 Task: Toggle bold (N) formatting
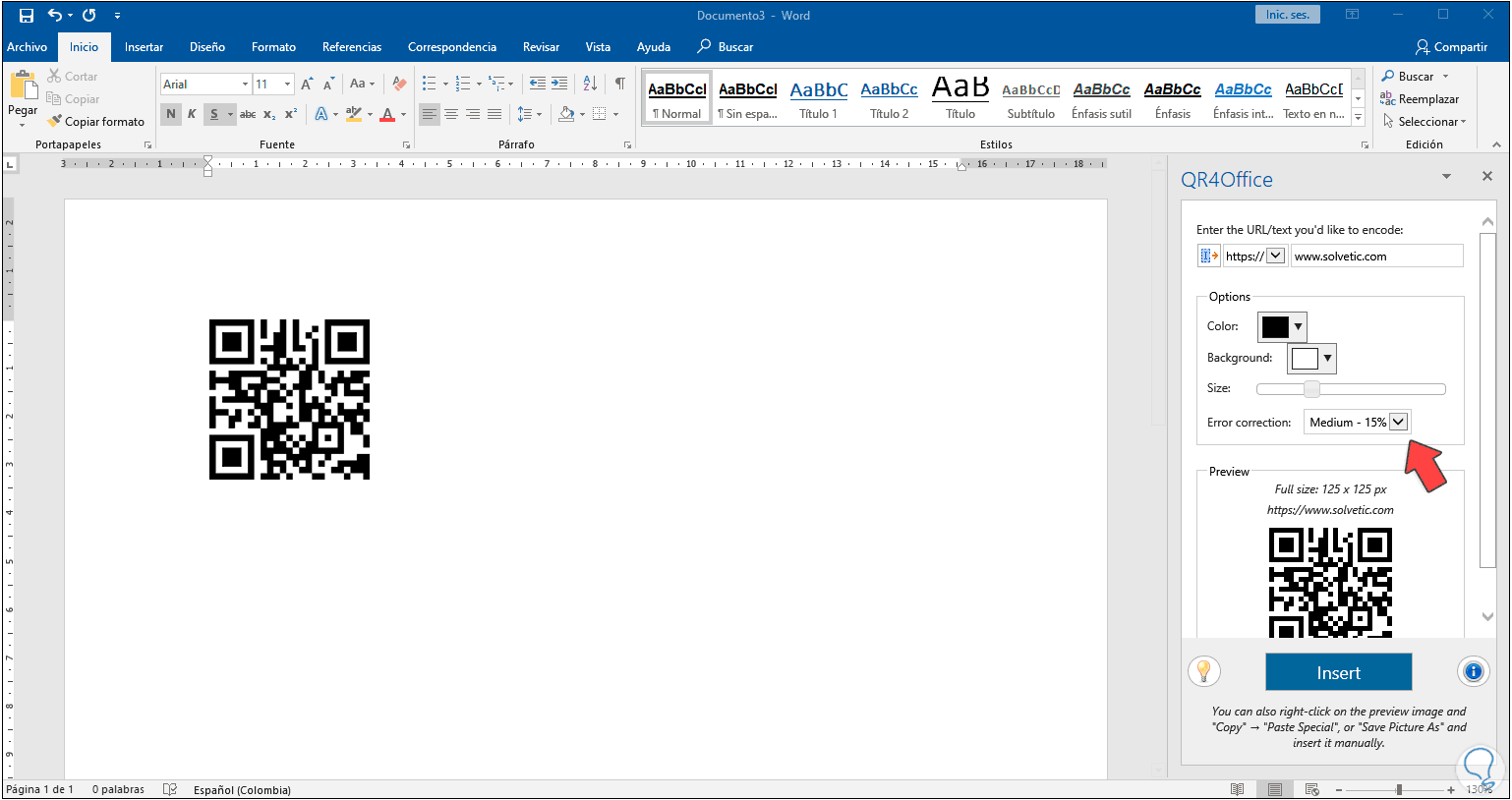tap(171, 115)
